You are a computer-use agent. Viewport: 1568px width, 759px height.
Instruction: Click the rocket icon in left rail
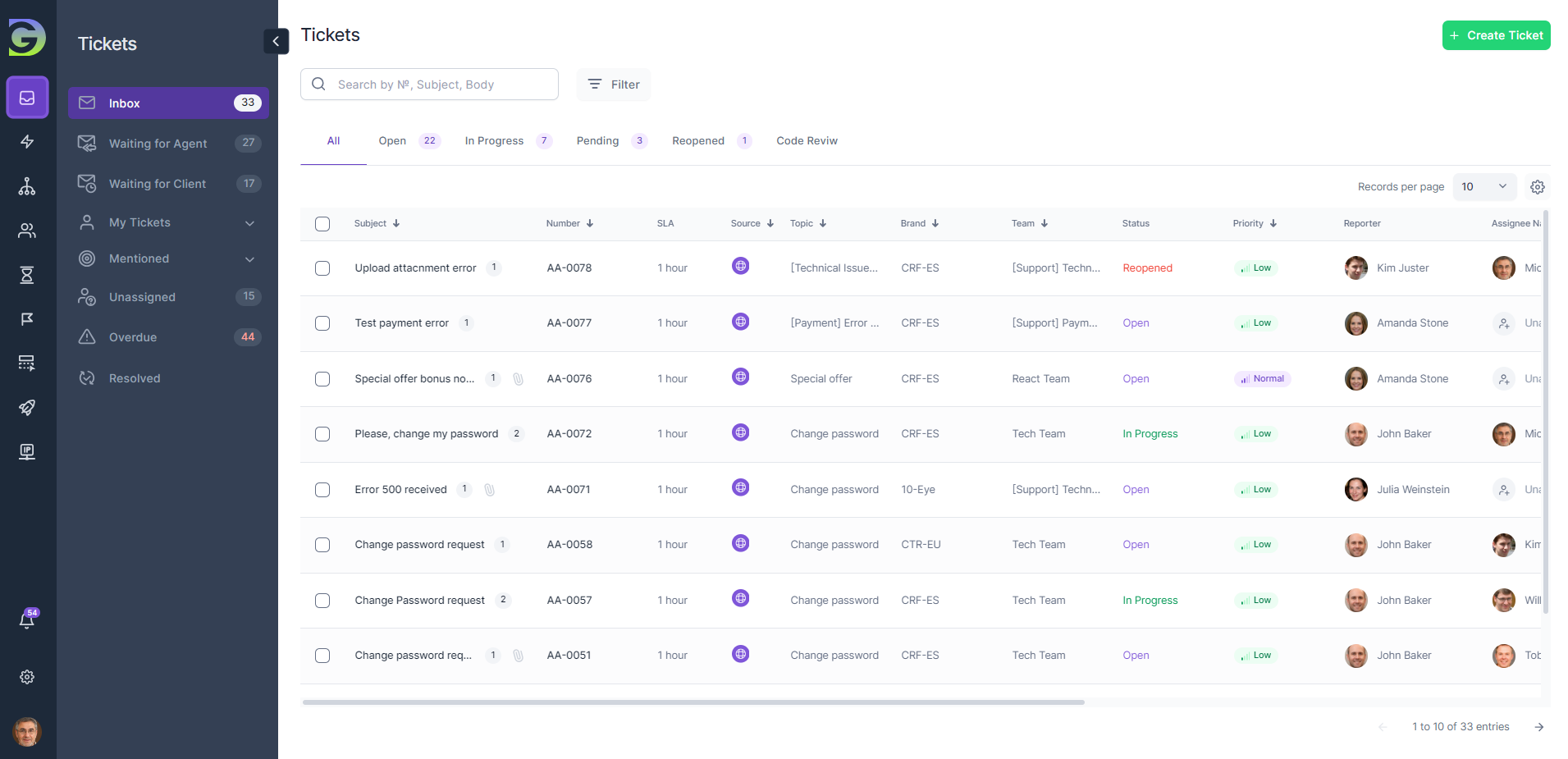[x=27, y=408]
